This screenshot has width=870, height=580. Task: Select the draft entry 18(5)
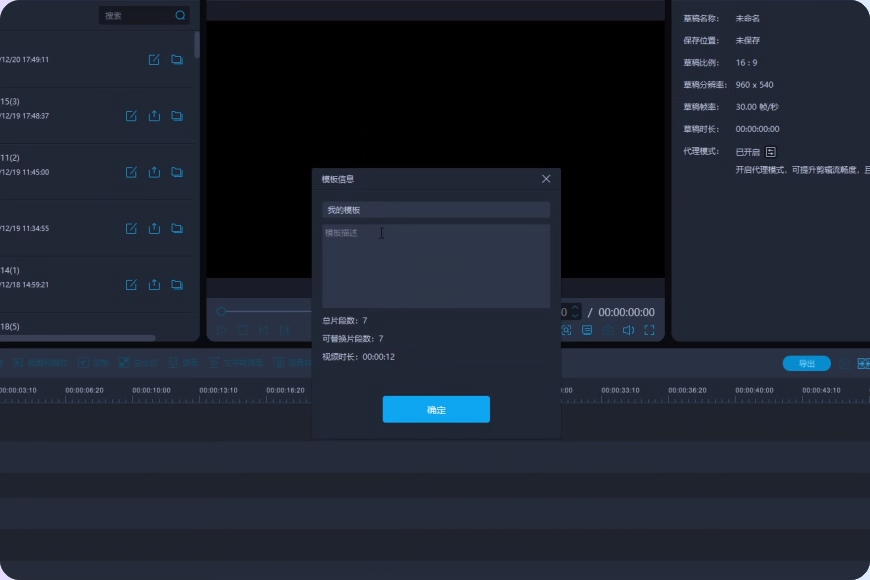coord(10,327)
